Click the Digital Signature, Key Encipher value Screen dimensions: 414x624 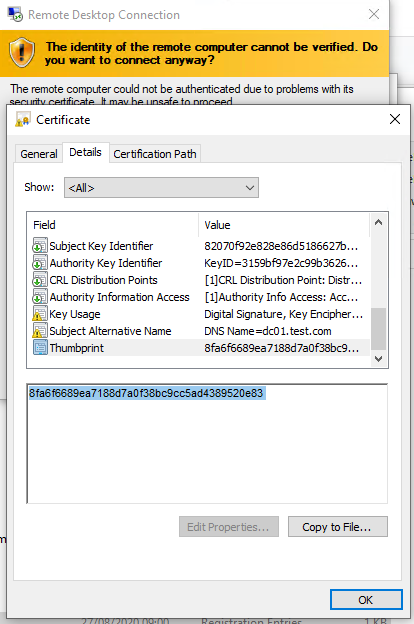point(283,314)
